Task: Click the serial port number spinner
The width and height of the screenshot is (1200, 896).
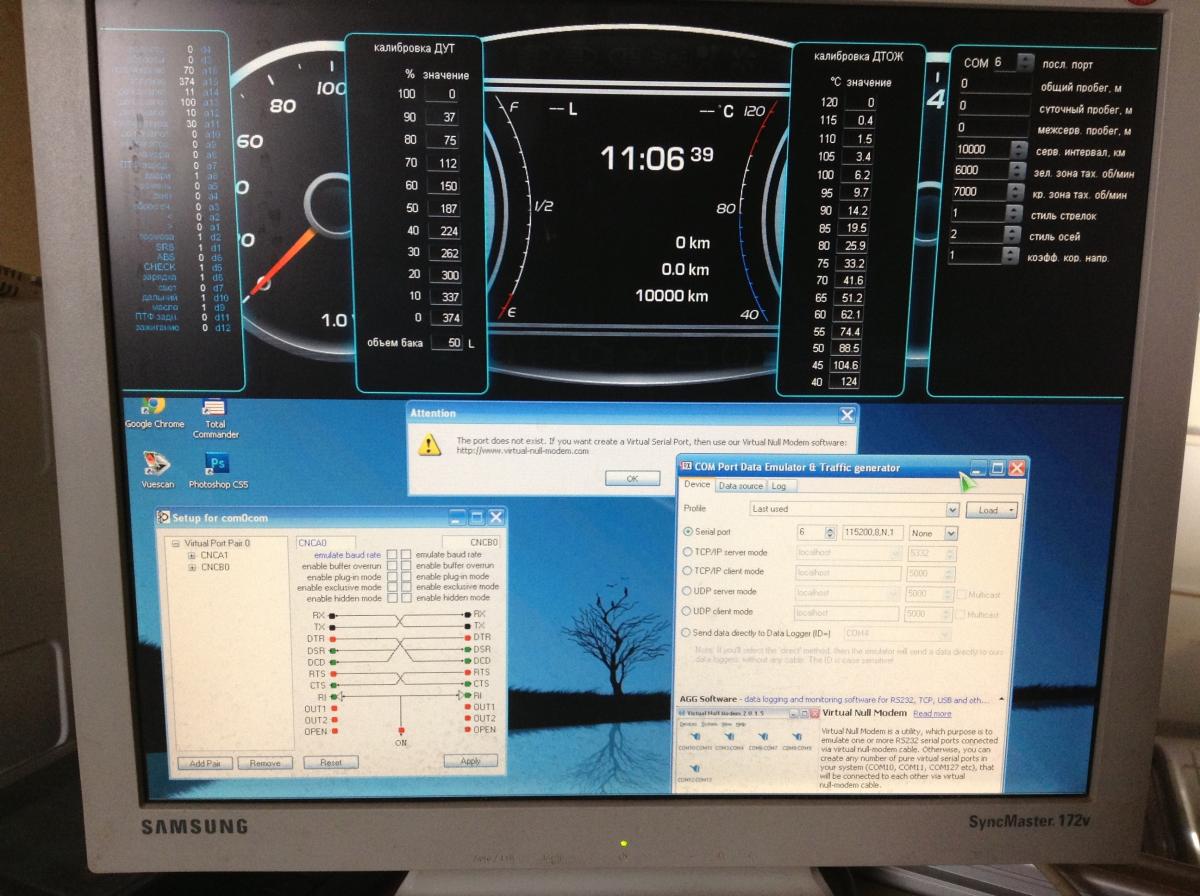Action: point(829,533)
